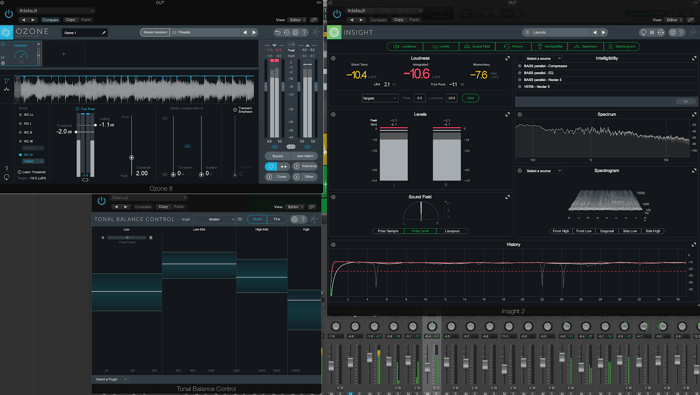Click the Crest Factor slider in Low band
The image size is (700, 395).
127,237
